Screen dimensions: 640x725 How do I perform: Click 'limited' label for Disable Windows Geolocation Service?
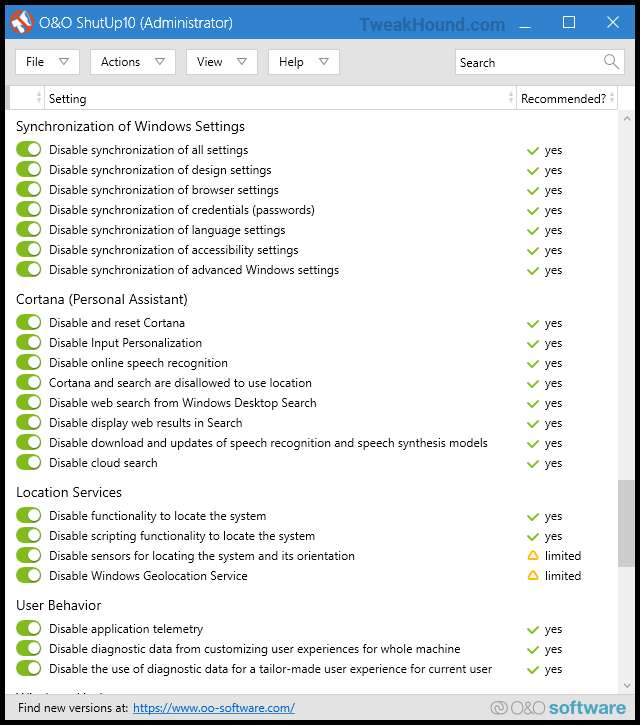(563, 576)
